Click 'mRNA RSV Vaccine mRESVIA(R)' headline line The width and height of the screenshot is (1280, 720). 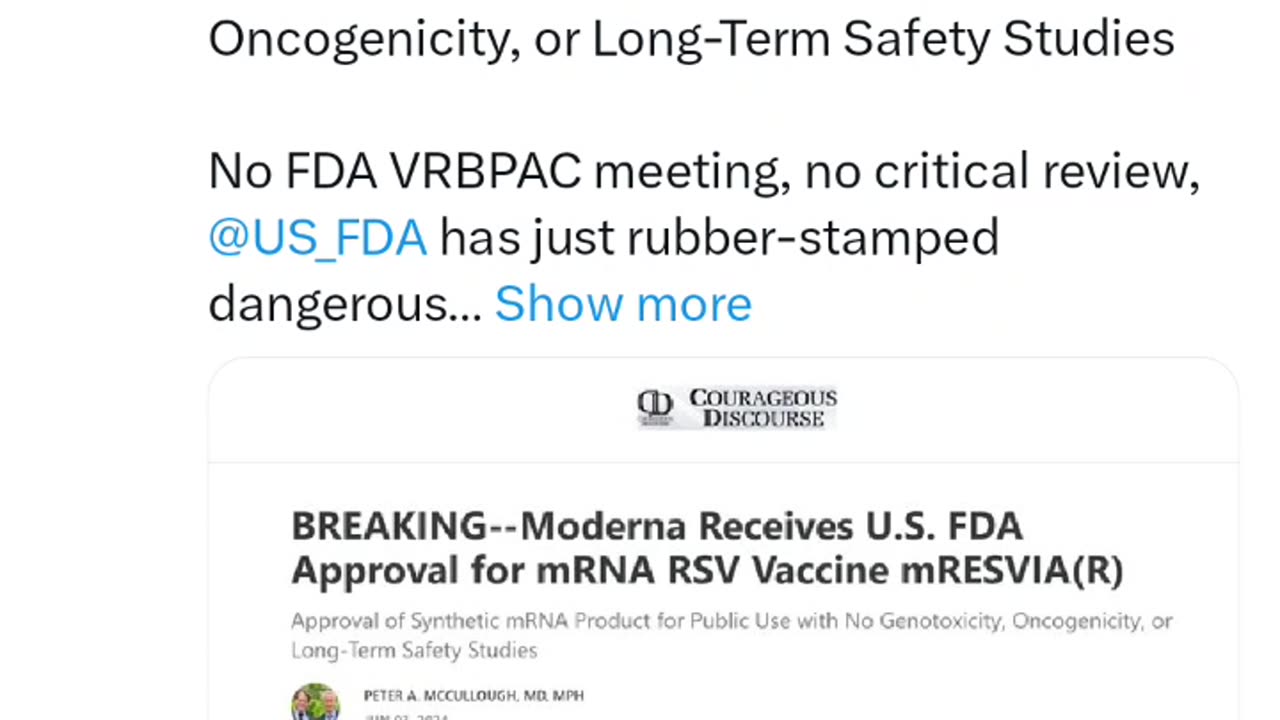[830, 569]
